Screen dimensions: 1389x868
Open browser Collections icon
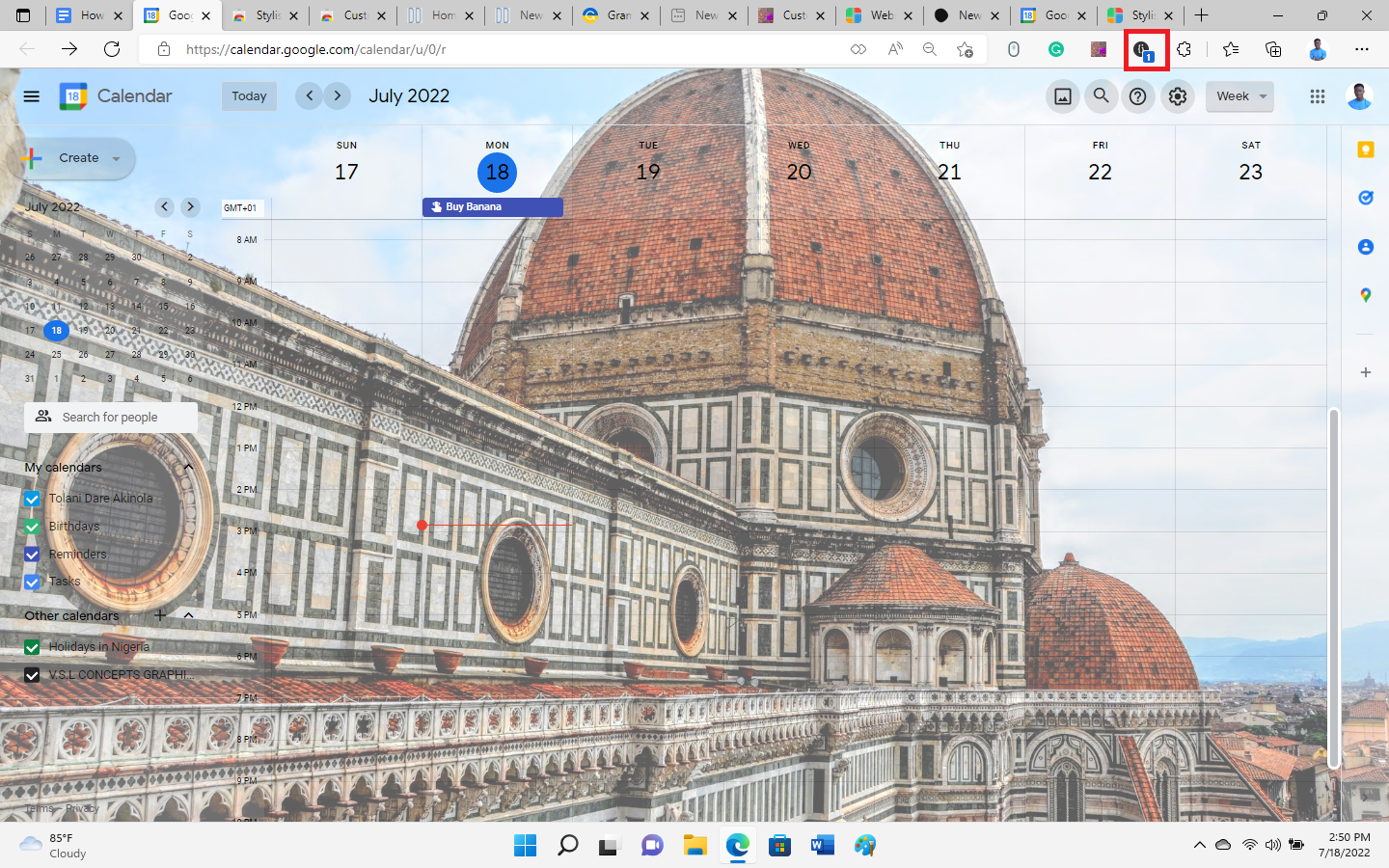pyautogui.click(x=1273, y=49)
